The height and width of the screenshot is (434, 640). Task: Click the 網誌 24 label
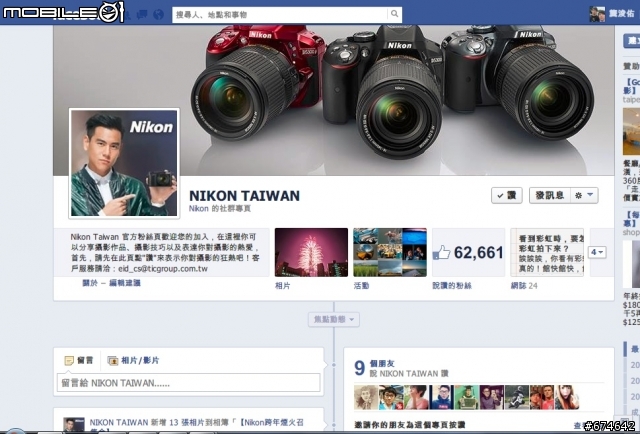click(x=524, y=286)
